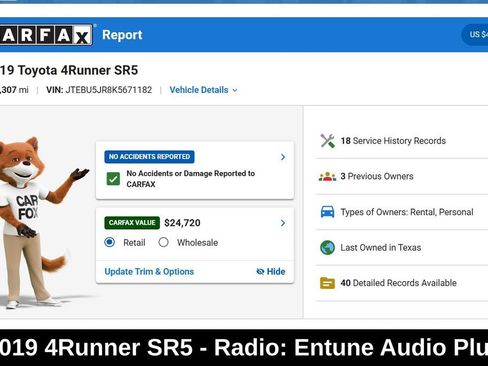This screenshot has height=366, width=488.
Task: Click the crossed-eye icon next to Hide
Action: pos(260,272)
